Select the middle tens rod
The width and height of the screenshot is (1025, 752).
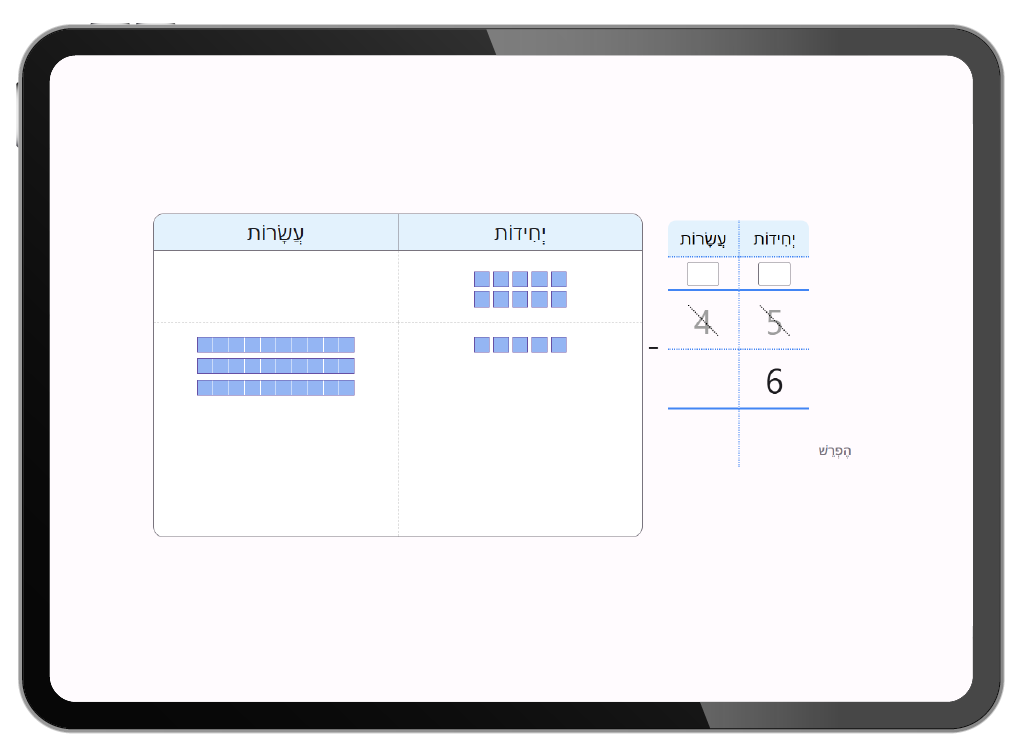click(x=276, y=366)
